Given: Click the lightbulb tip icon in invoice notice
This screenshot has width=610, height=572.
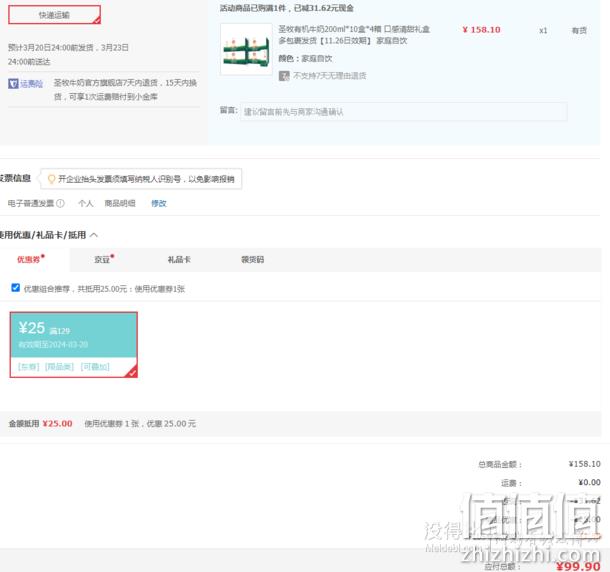Looking at the screenshot, I should [51, 179].
